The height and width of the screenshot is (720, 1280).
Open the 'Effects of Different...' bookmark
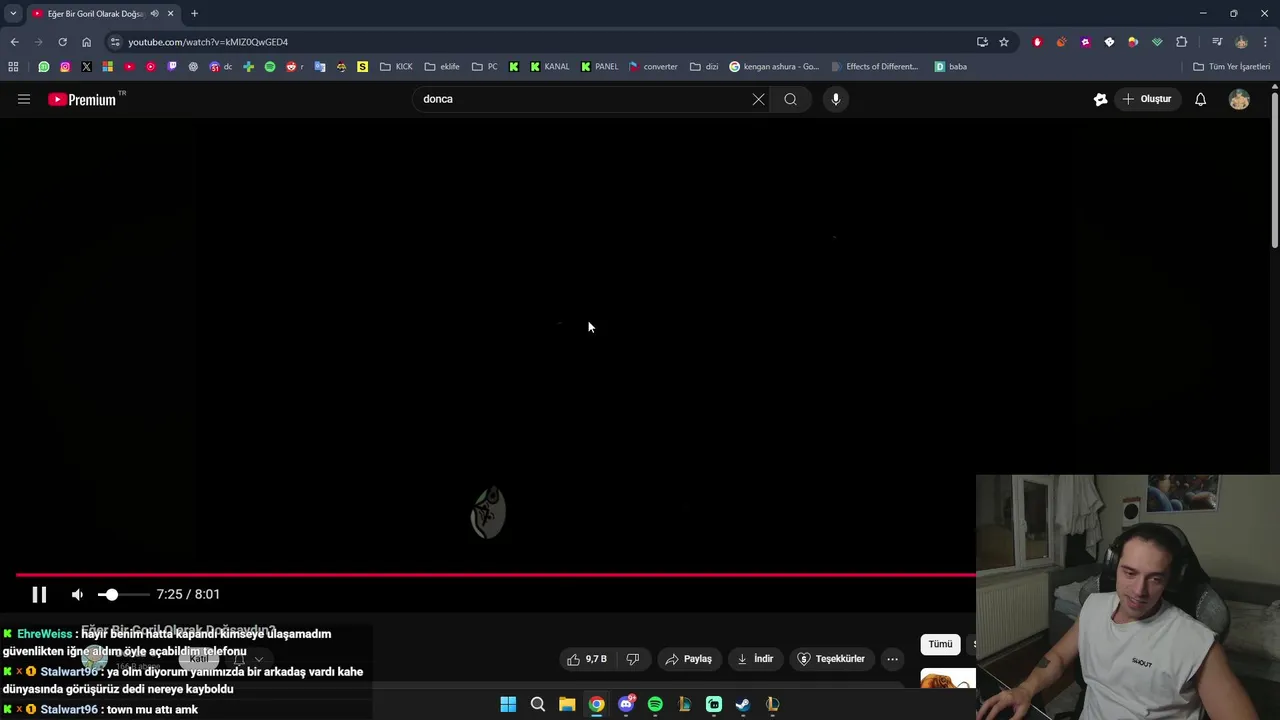tap(875, 67)
